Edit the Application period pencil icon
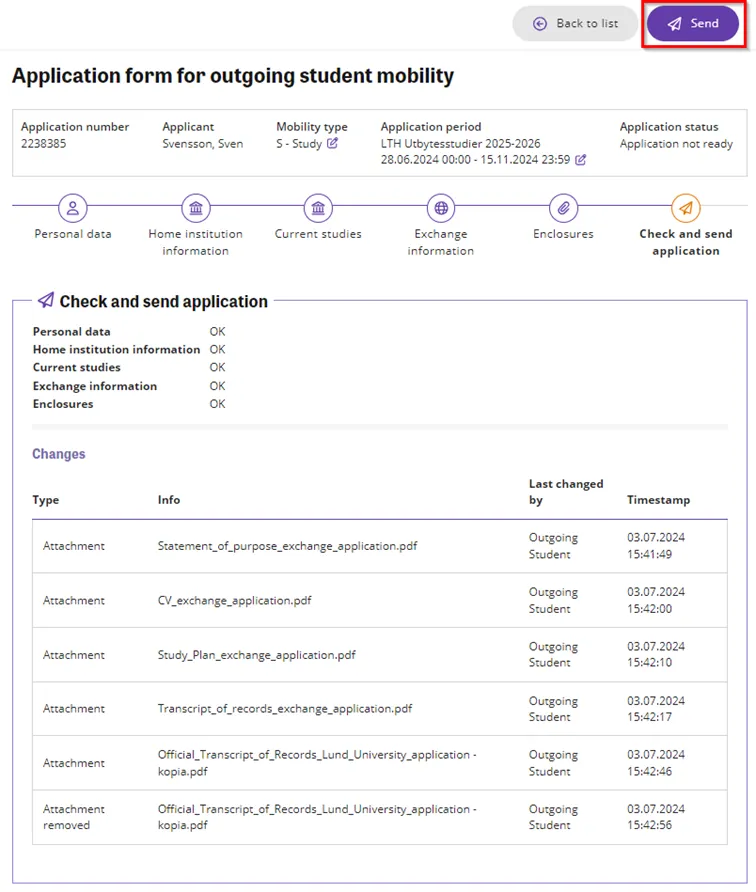756x892 pixels. [x=580, y=159]
